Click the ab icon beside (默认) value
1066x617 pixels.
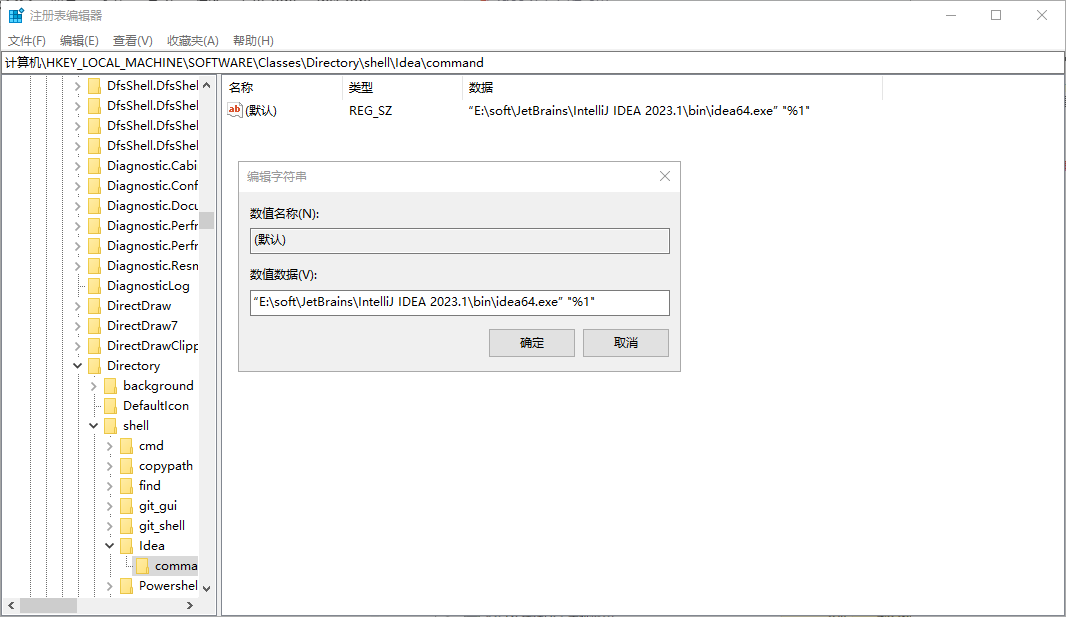point(232,110)
